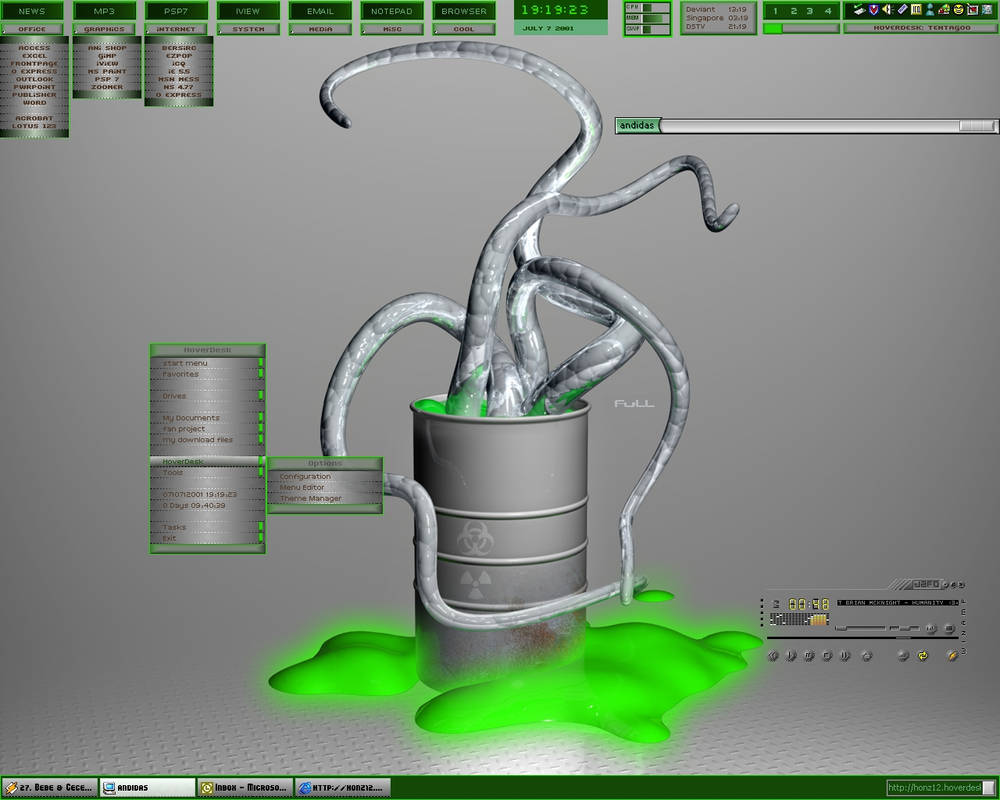The height and width of the screenshot is (800, 1000).
Task: Expand the Drives submenu in HoverDesk
Action: (207, 396)
